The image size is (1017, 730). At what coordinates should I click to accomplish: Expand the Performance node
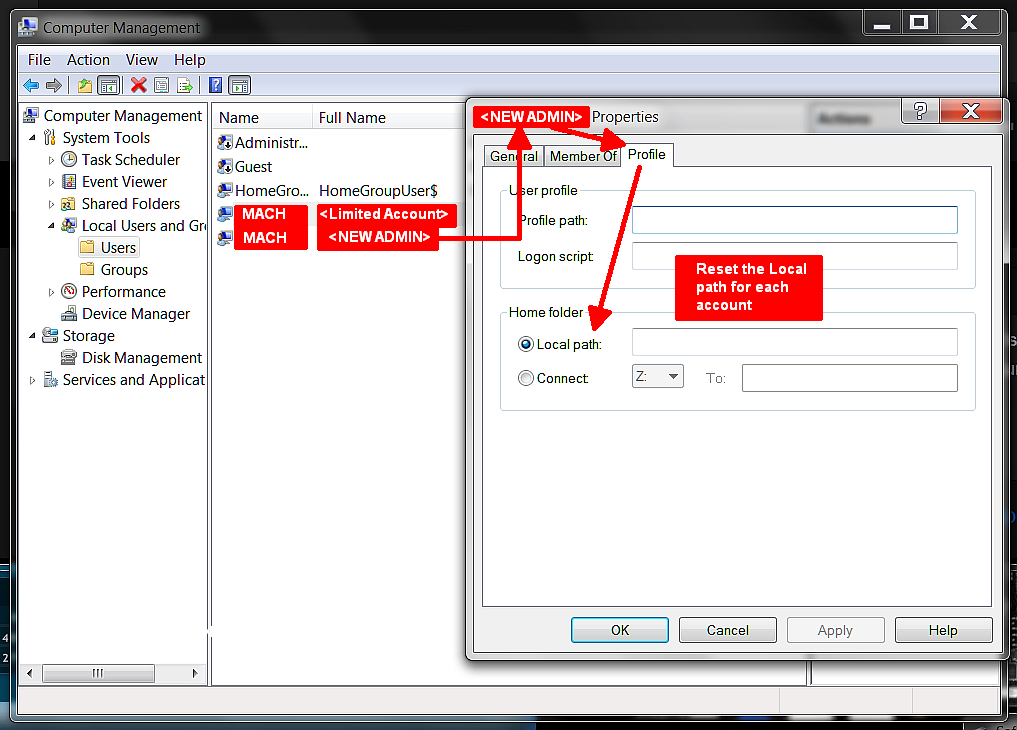click(51, 292)
